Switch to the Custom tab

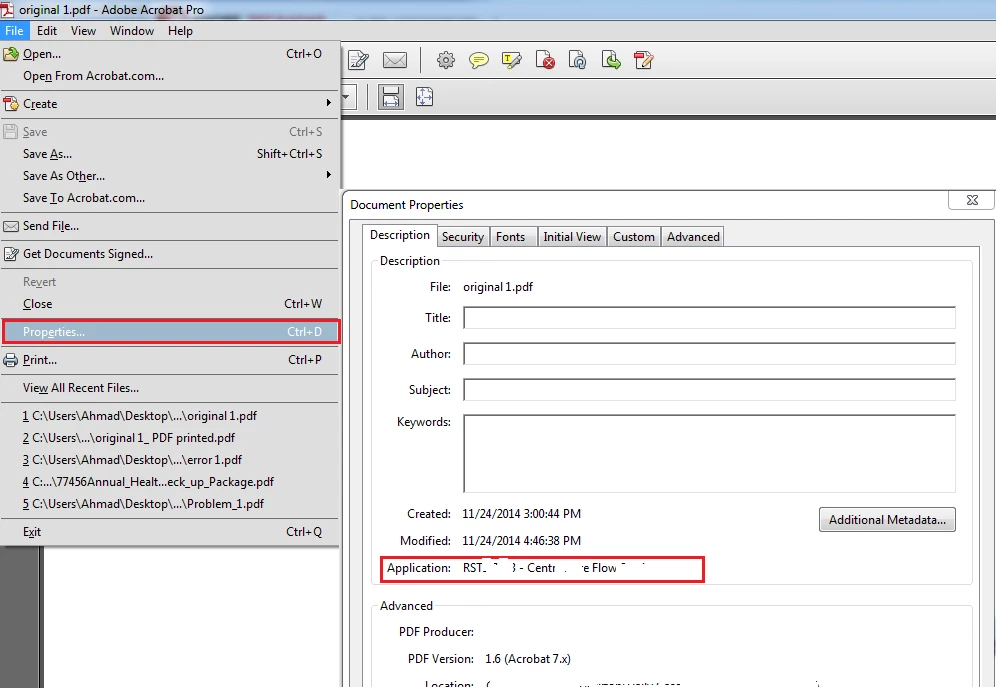tap(634, 237)
